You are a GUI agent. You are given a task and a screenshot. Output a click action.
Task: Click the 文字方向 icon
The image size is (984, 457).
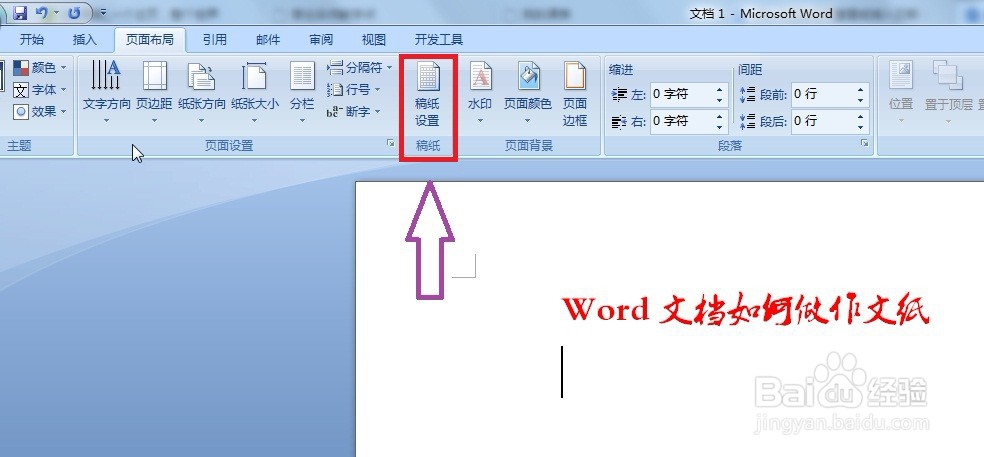point(106,75)
